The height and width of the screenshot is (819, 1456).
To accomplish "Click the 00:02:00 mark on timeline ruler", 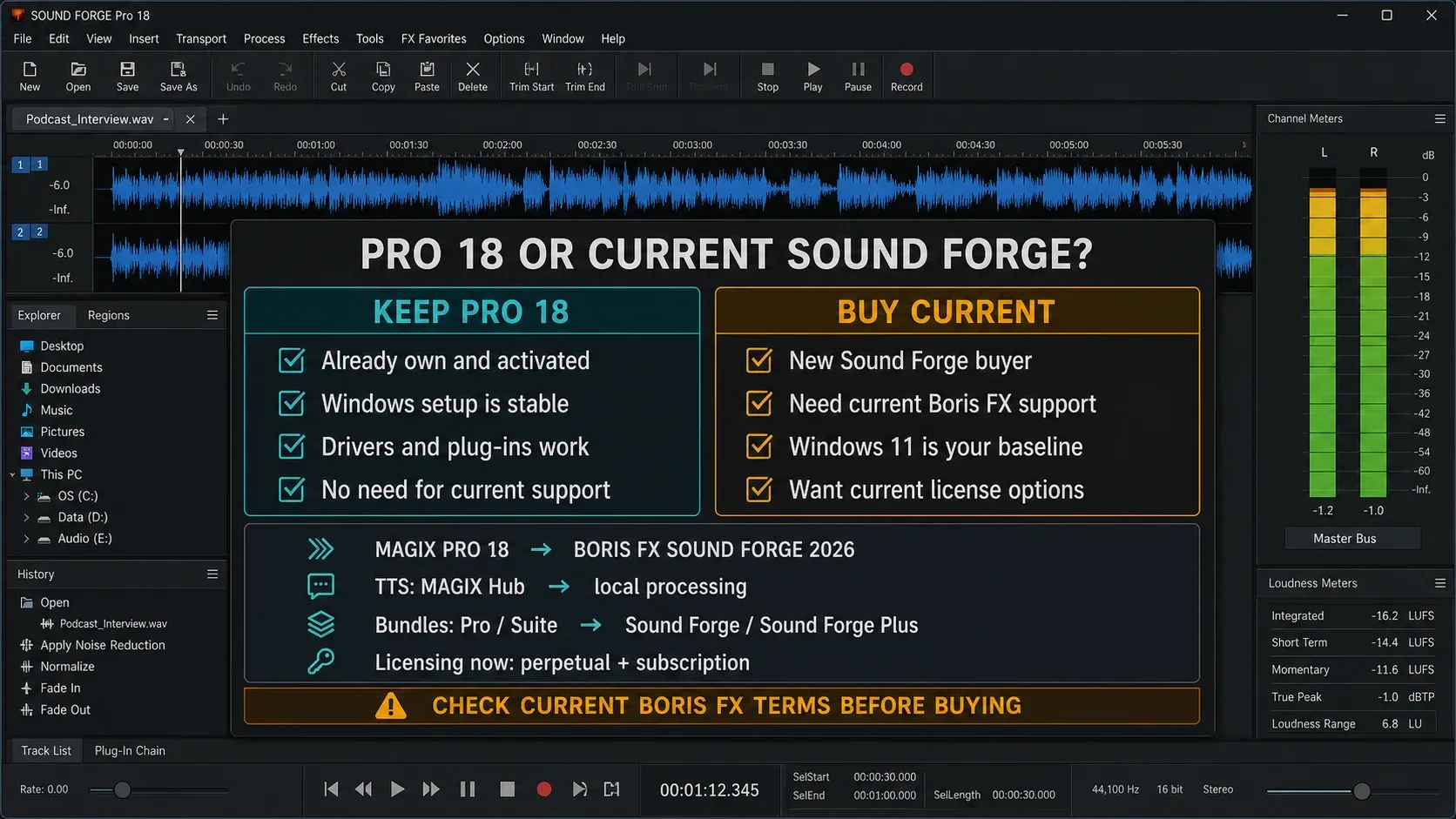I will tap(502, 145).
